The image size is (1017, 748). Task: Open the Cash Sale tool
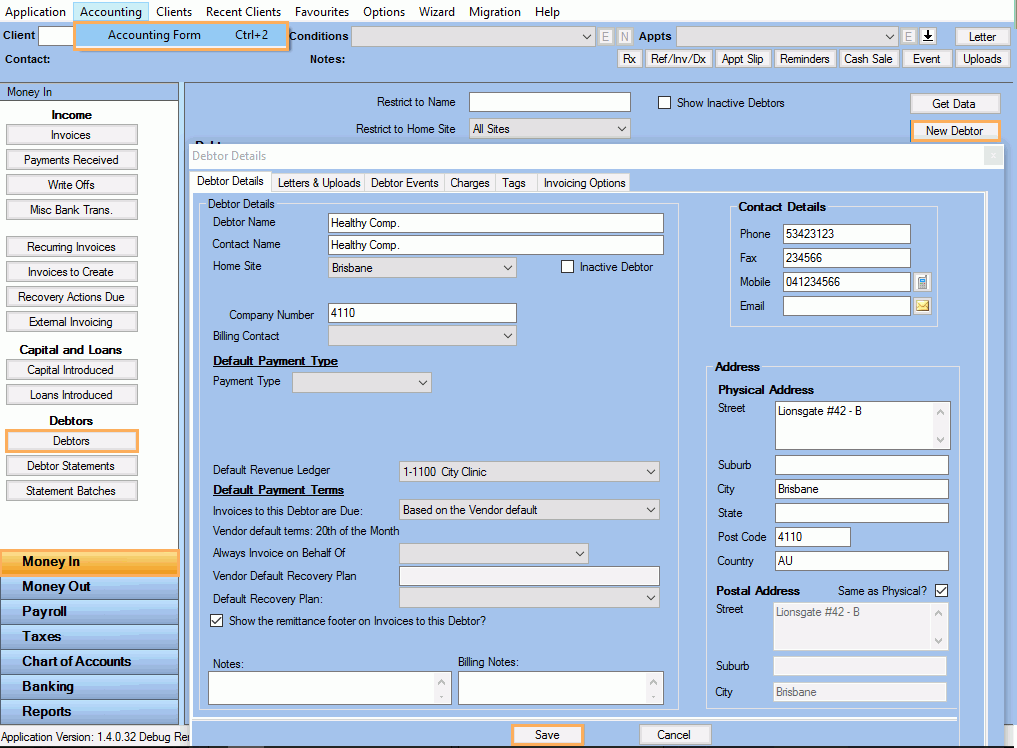point(868,58)
